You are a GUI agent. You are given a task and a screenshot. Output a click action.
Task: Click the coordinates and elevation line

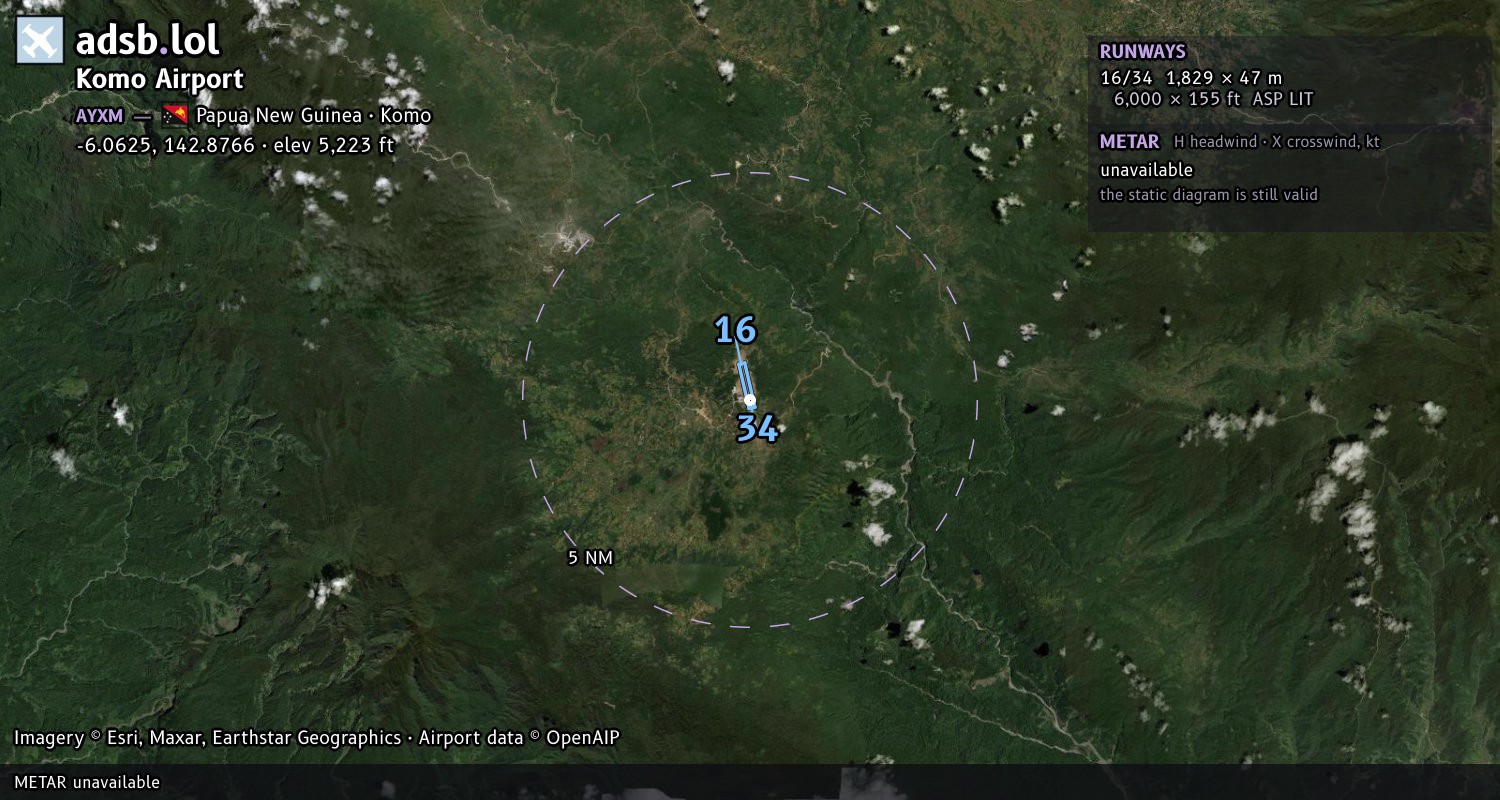click(235, 145)
